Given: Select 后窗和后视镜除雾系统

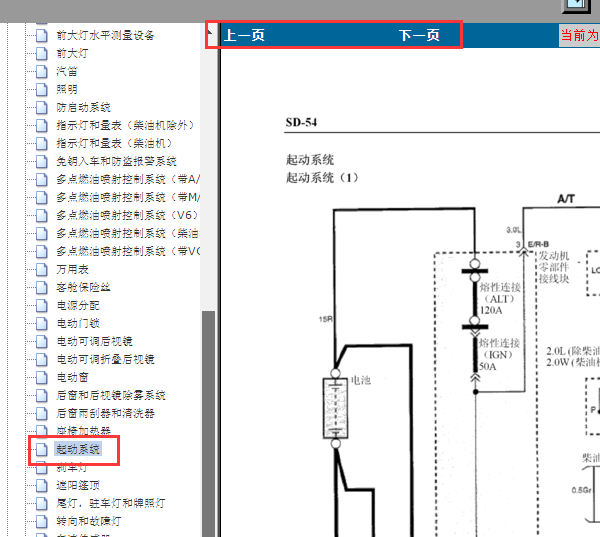Looking at the screenshot, I should pos(111,395).
